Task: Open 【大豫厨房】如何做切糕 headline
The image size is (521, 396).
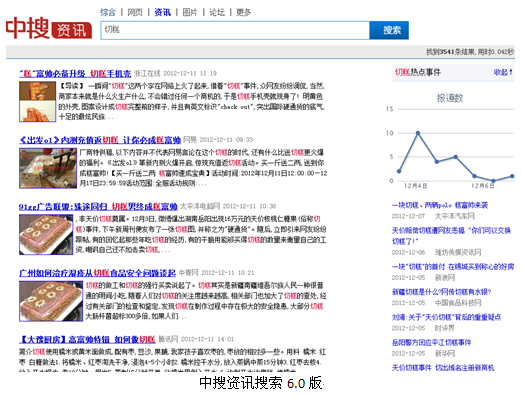Action: pyautogui.click(x=87, y=340)
